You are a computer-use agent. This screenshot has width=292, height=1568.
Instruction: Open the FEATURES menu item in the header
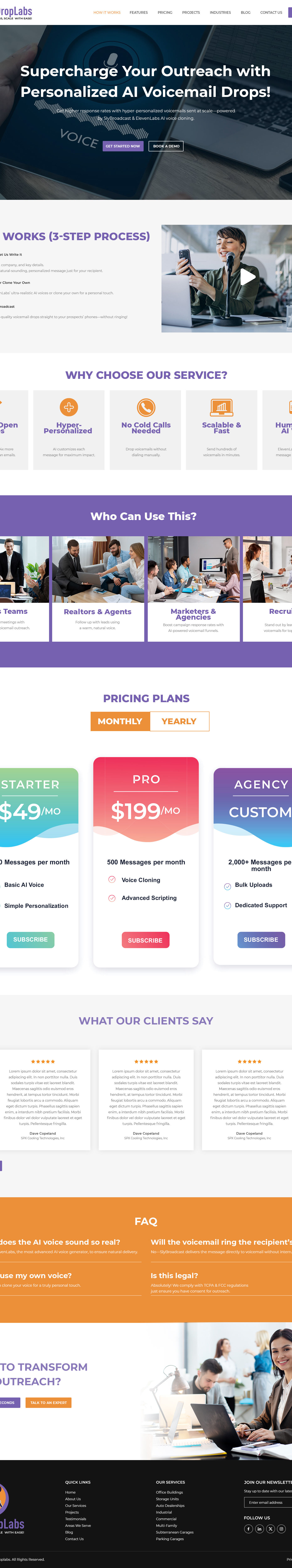[x=139, y=12]
